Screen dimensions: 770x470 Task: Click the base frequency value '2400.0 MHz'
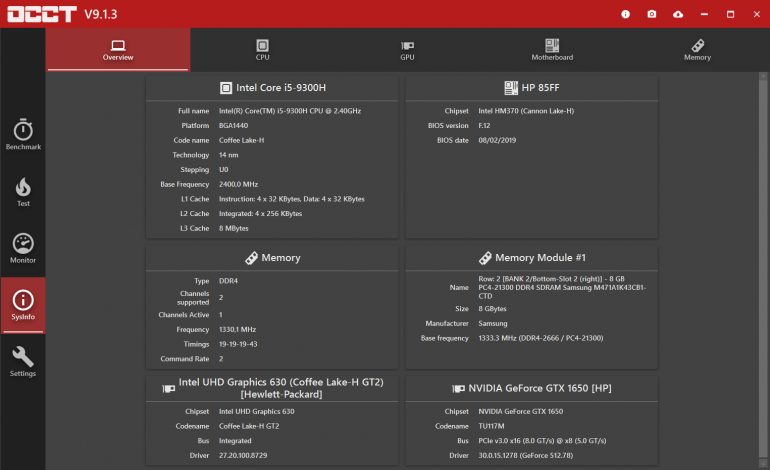click(238, 185)
